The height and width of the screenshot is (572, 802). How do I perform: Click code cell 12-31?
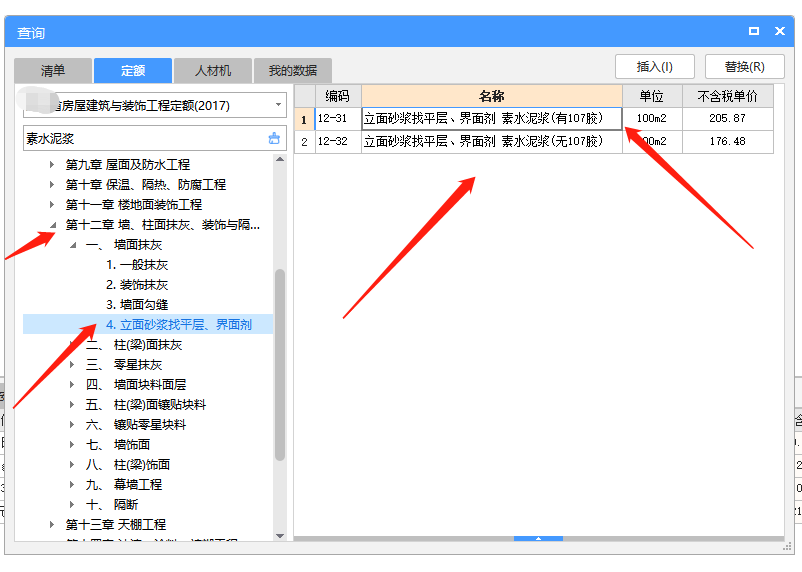pyautogui.click(x=338, y=119)
